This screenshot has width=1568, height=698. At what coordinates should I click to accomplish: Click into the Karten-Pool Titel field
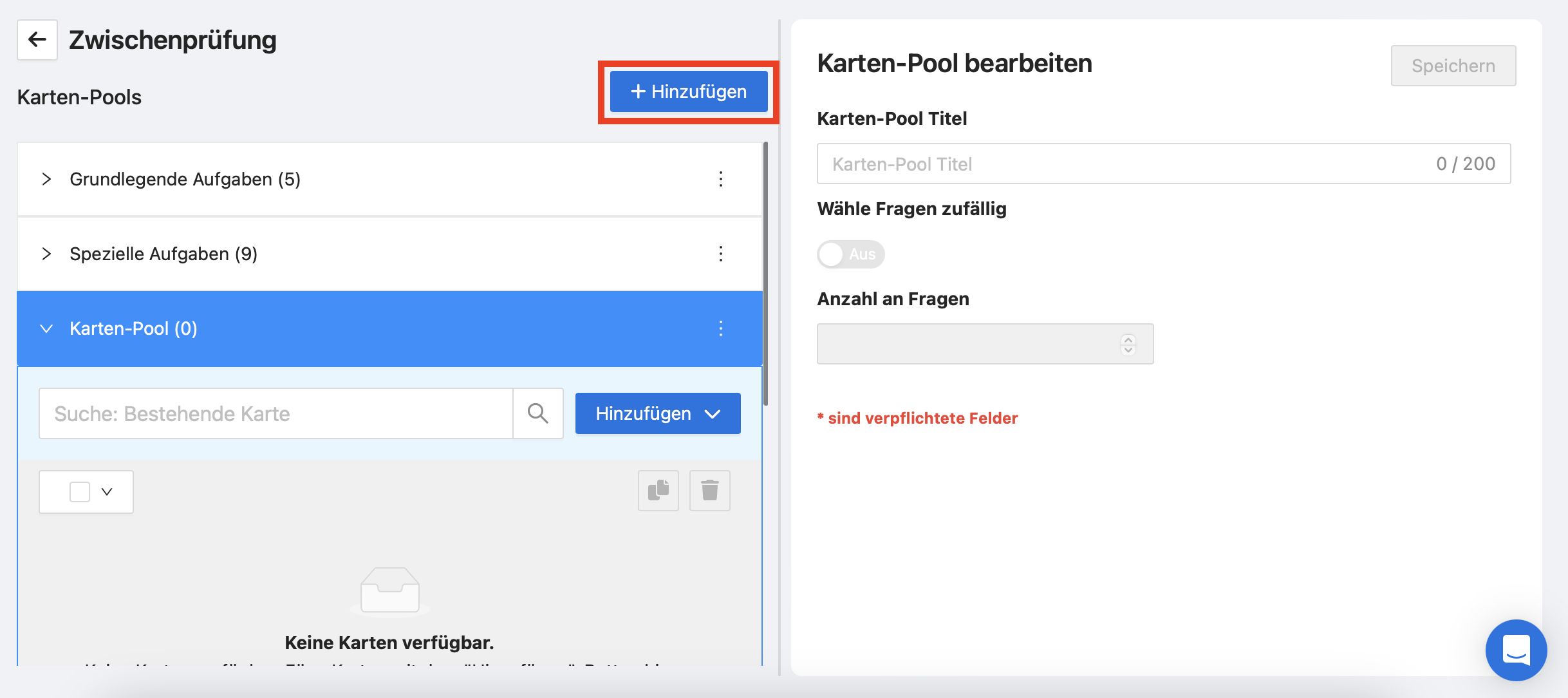click(x=1164, y=164)
